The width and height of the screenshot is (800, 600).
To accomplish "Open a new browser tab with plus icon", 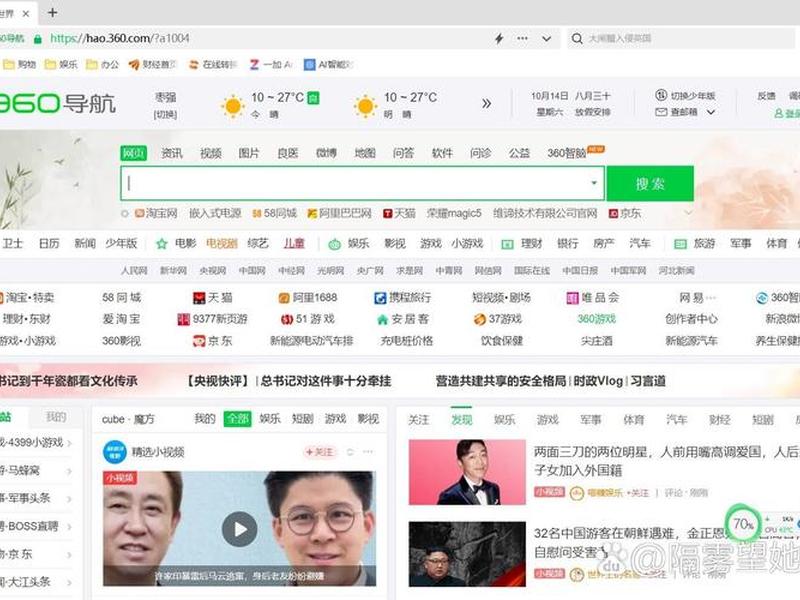I will [x=52, y=13].
